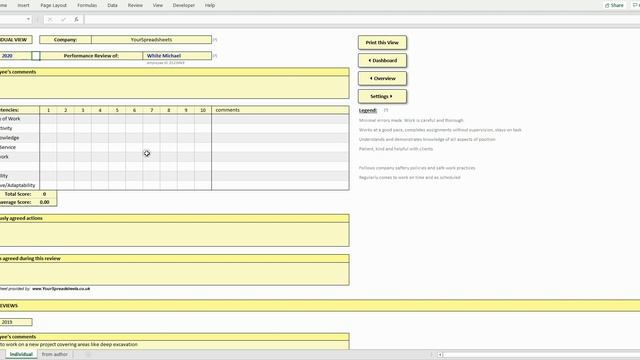Click the Performance Review of: label
The height and width of the screenshot is (360, 640).
point(91,56)
